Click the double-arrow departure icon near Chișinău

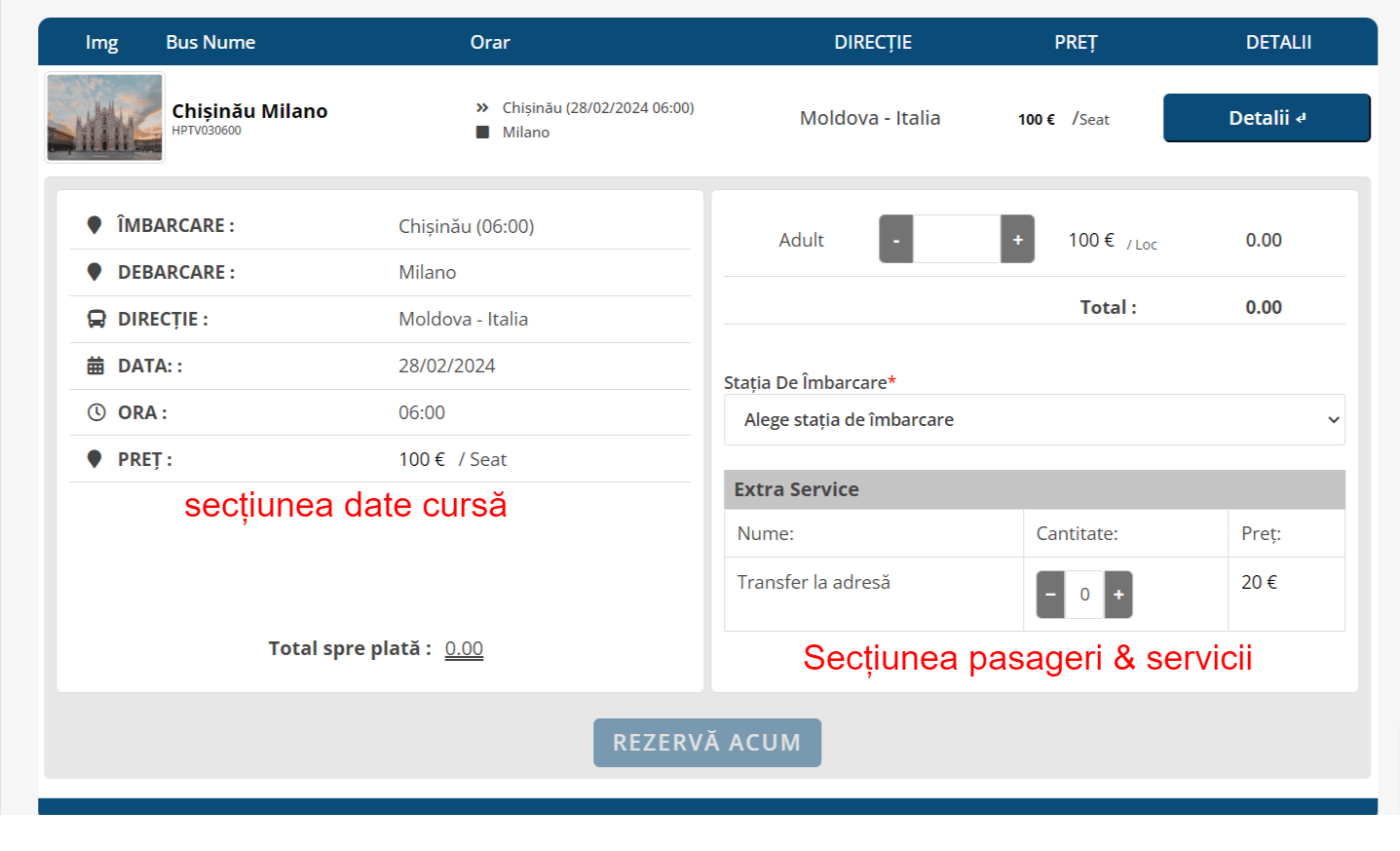[x=482, y=108]
